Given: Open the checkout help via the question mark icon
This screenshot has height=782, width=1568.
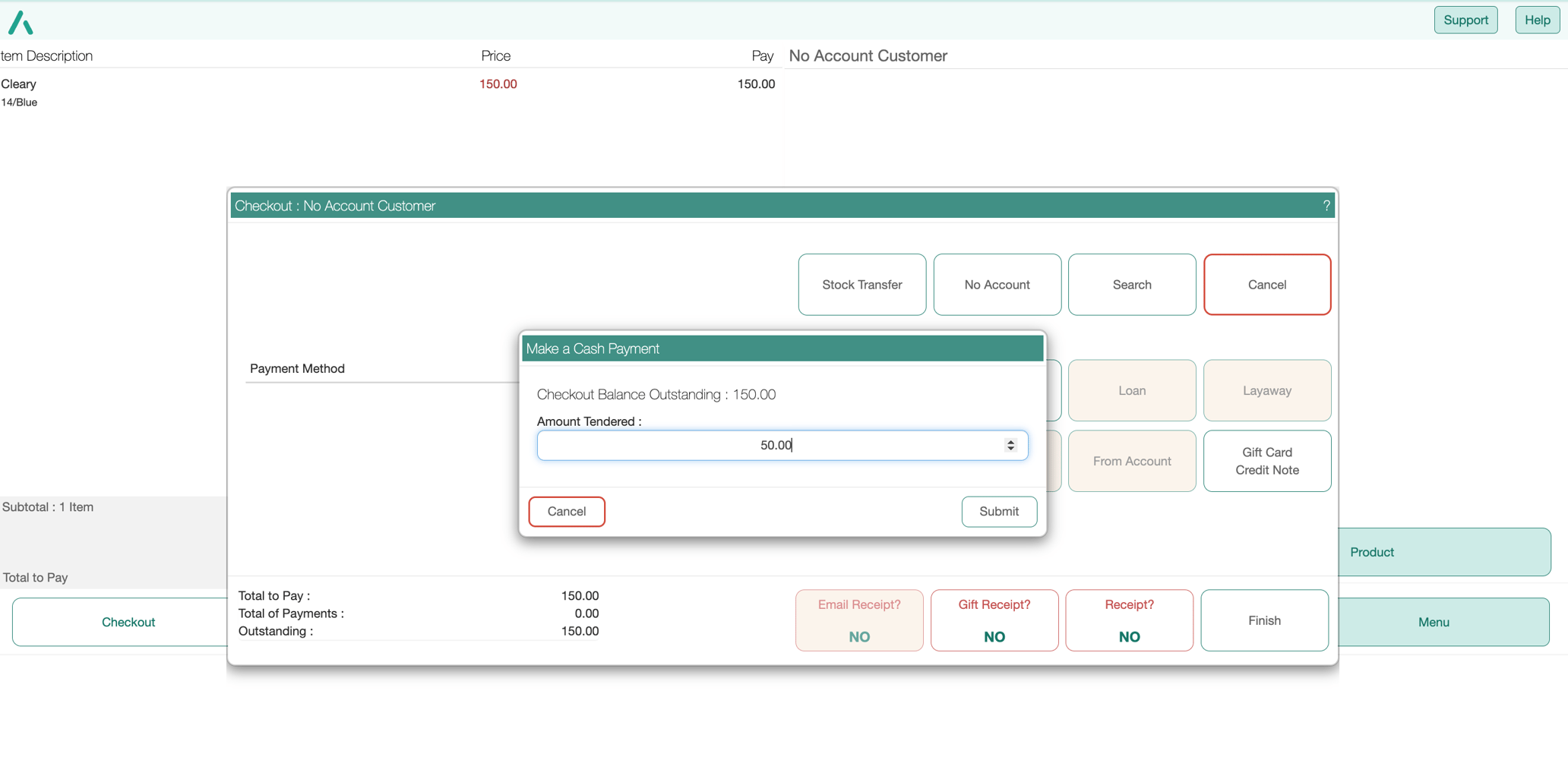Looking at the screenshot, I should click(1326, 205).
